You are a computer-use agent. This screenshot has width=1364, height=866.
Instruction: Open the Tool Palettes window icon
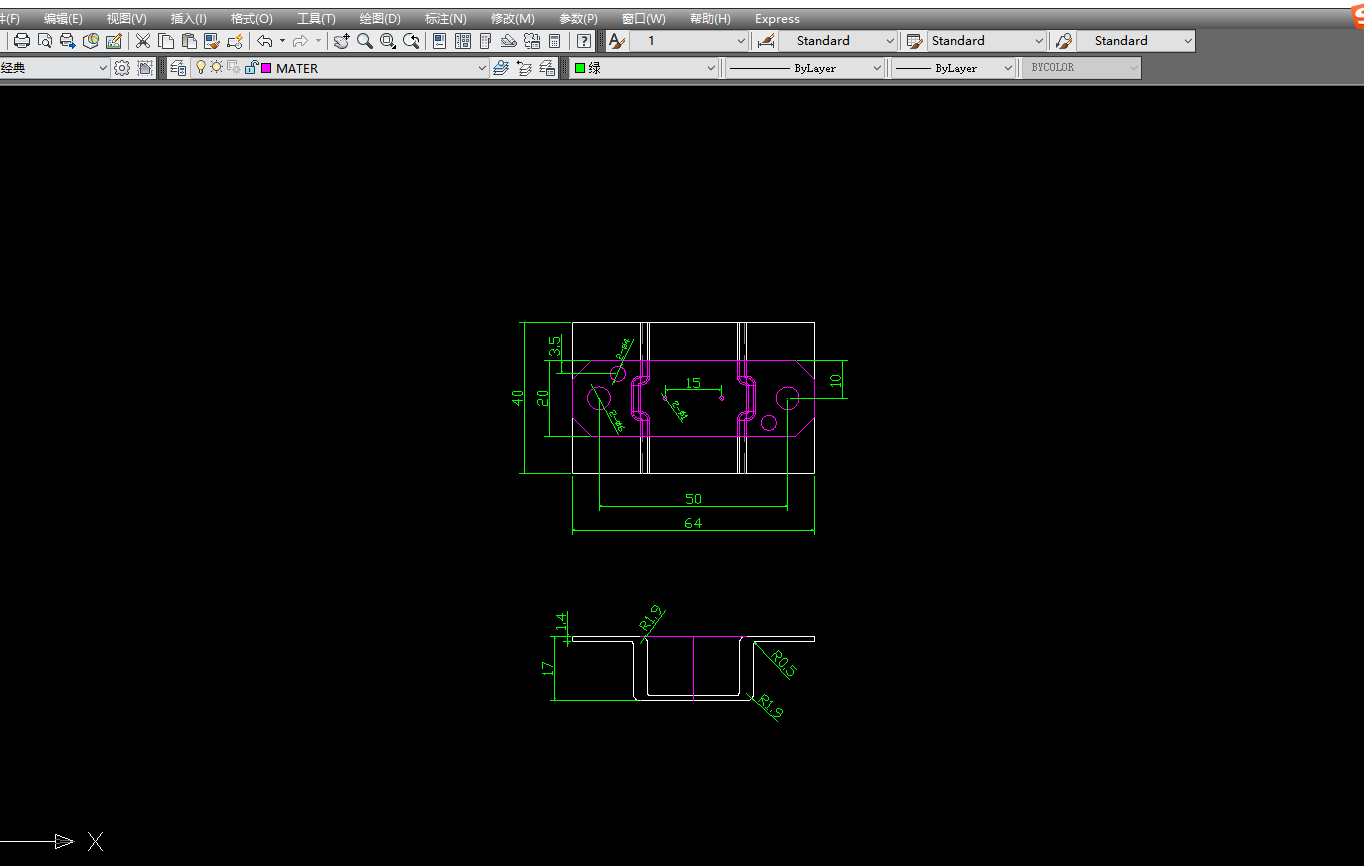pos(486,41)
